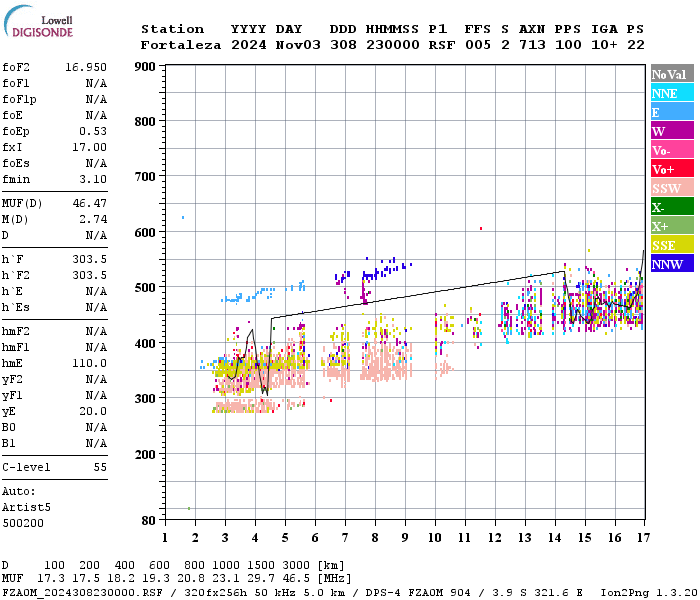Click the MUF value 17.3 for 100 km
Image resolution: width=700 pixels, height=600 pixels.
[x=51, y=579]
